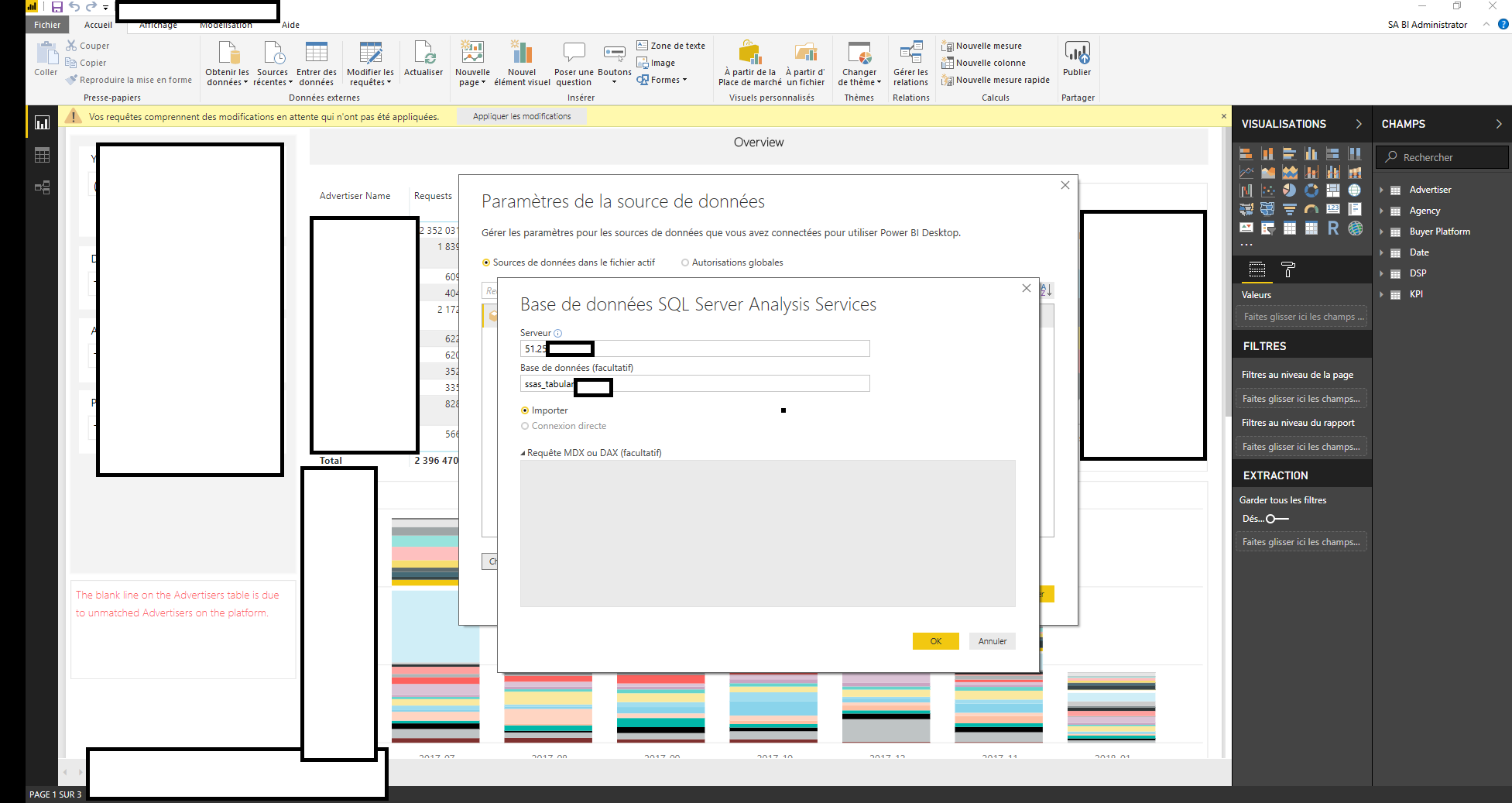The image size is (1512, 803).
Task: Switch to the Accueil ribbon tab
Action: pyautogui.click(x=98, y=25)
